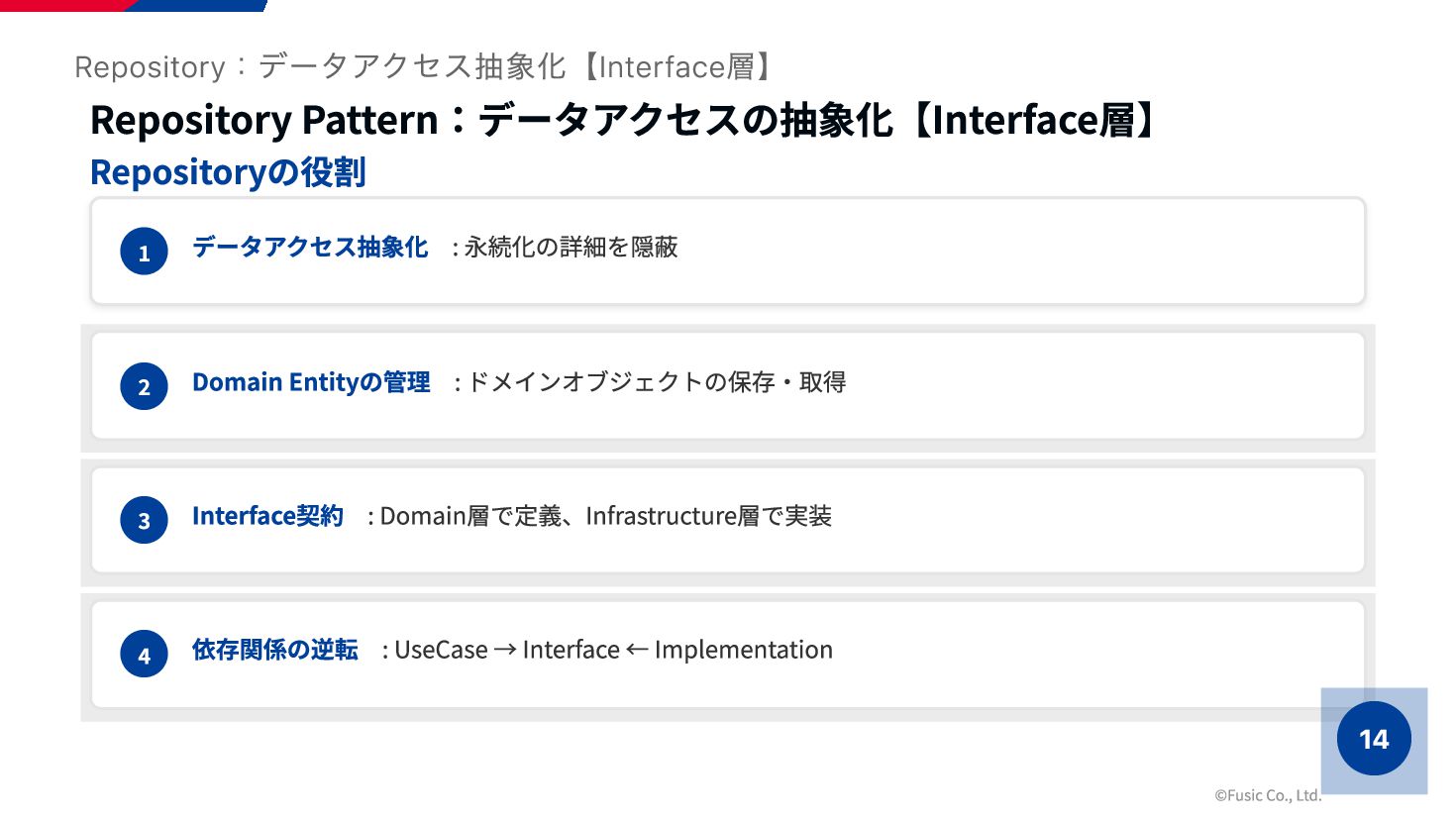Screen dimensions: 1456x820
Task: Click the number 1 circle badge
Action: 144,252
